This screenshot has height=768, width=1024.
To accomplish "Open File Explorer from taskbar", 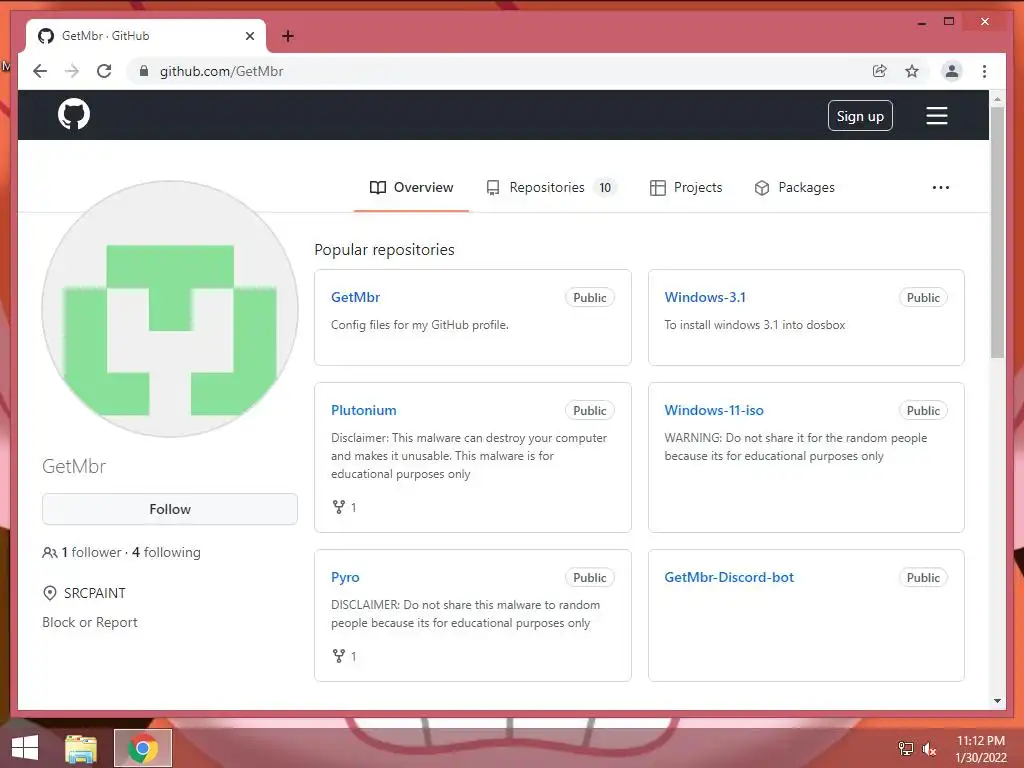I will coord(81,748).
